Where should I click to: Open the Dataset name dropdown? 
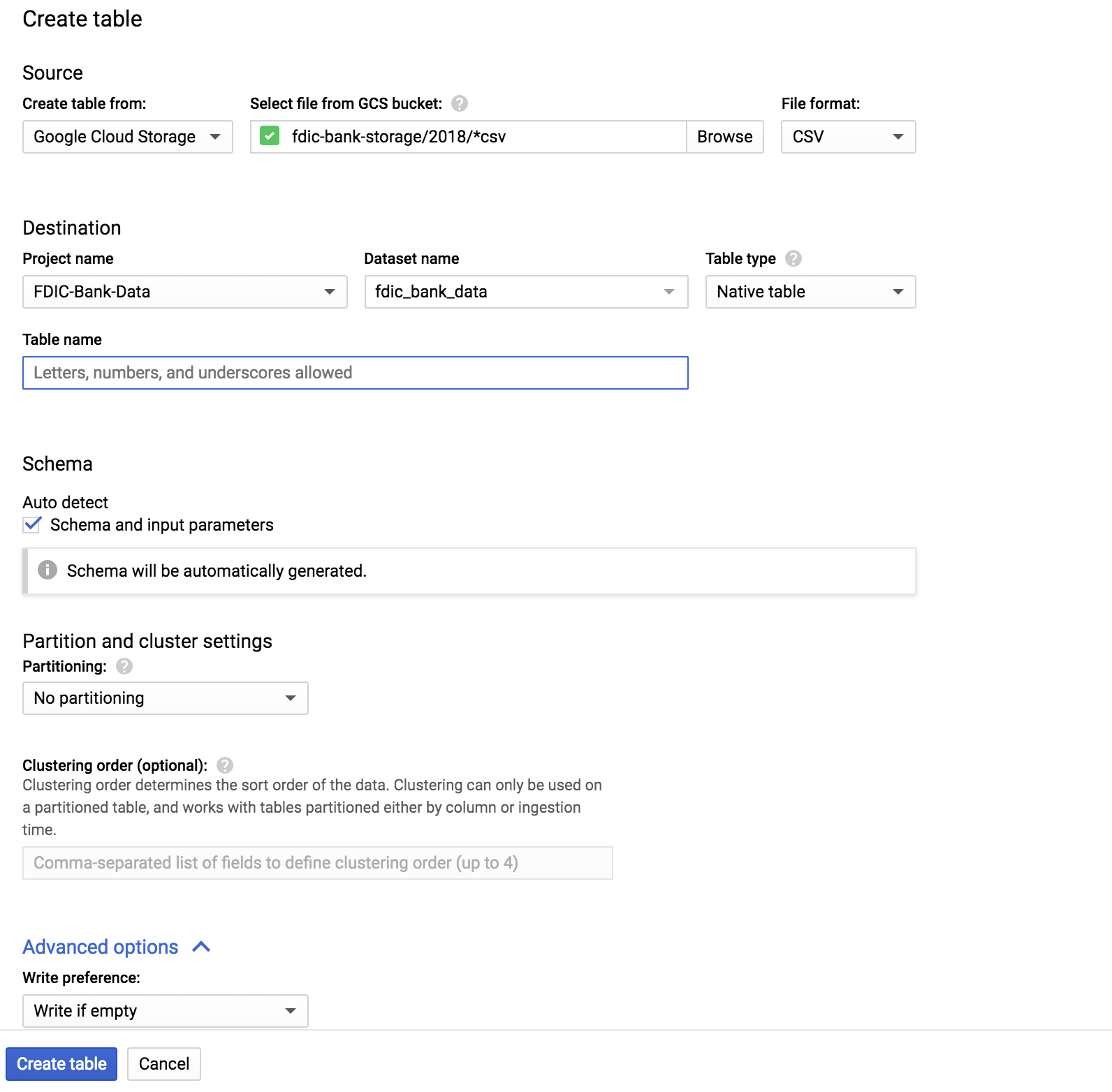[525, 292]
